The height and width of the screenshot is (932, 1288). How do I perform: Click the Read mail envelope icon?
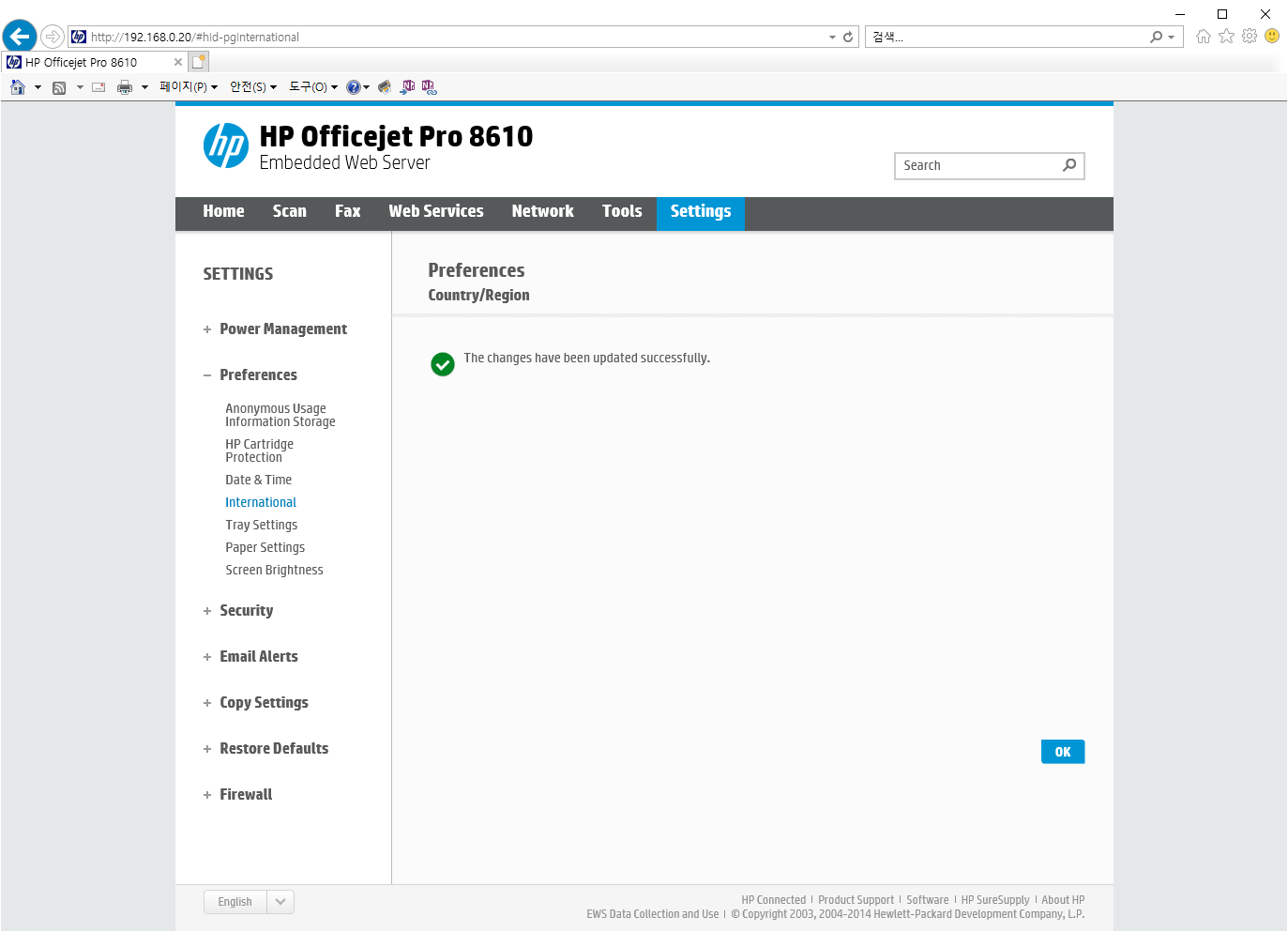tap(98, 87)
